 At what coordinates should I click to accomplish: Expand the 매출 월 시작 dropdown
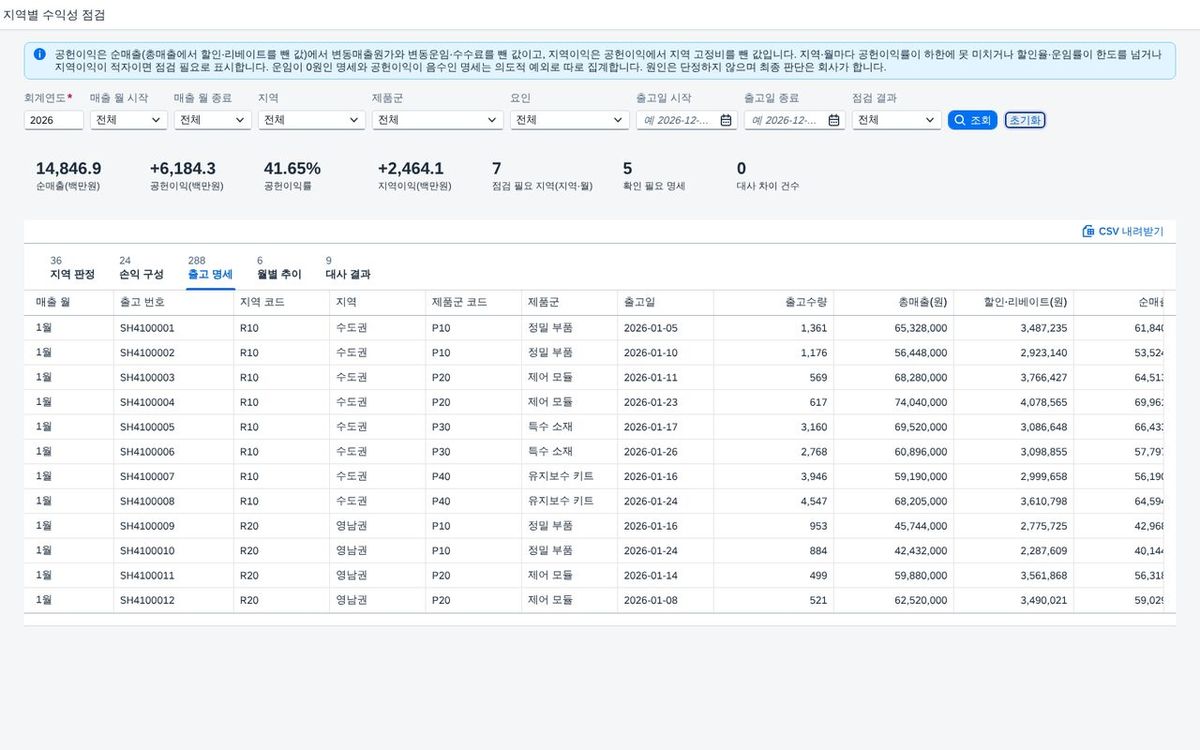[x=128, y=120]
